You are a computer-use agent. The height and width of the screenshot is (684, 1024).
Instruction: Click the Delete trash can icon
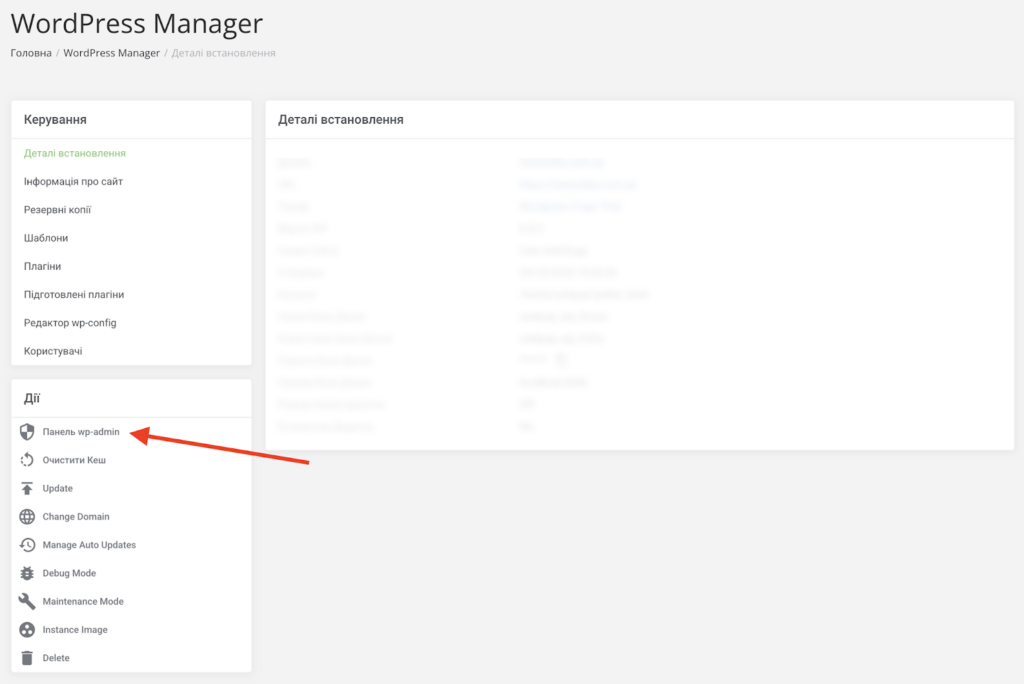[x=27, y=658]
